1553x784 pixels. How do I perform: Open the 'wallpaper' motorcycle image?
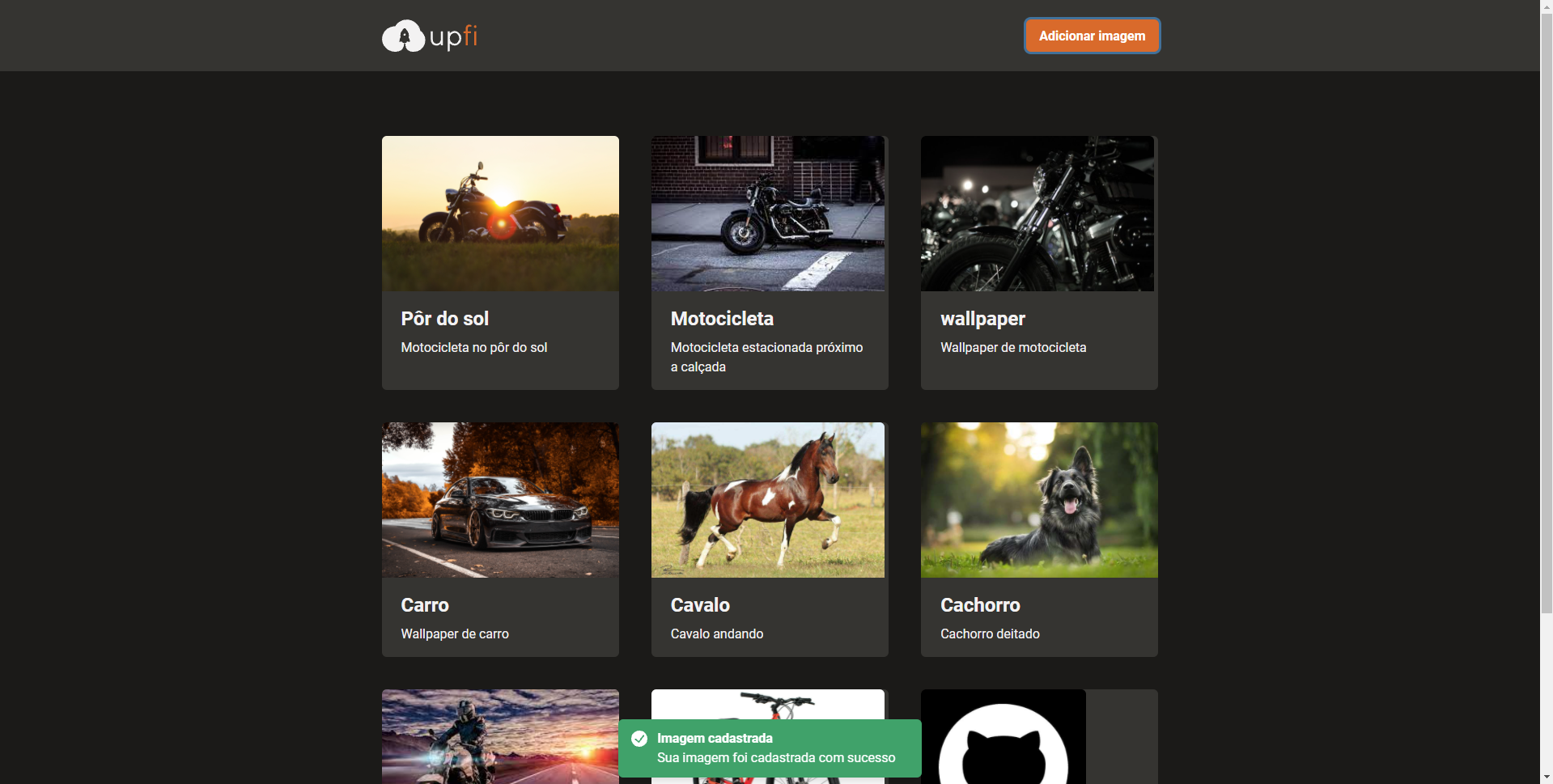(x=1037, y=213)
